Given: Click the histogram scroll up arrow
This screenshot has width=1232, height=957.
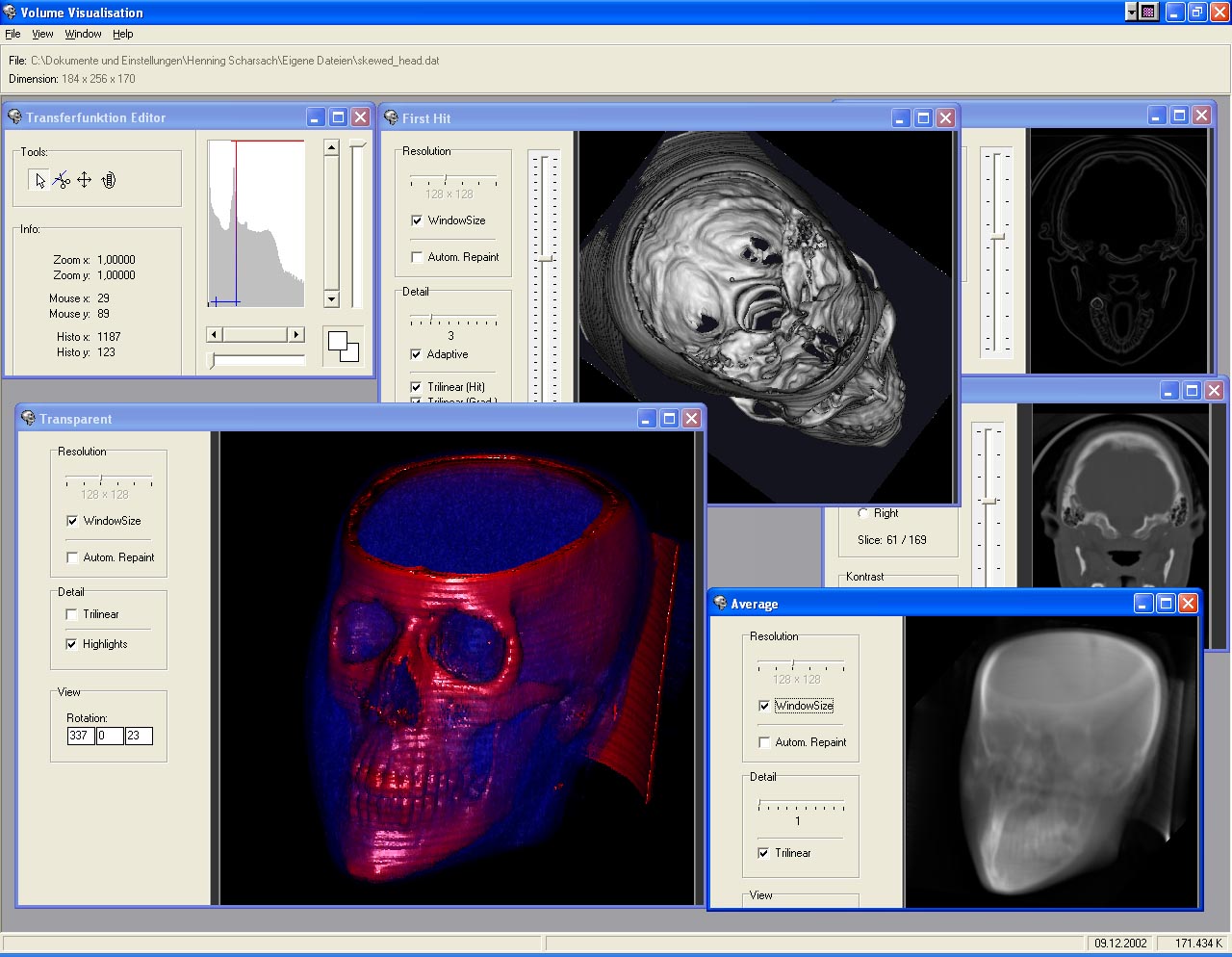Looking at the screenshot, I should 331,147.
